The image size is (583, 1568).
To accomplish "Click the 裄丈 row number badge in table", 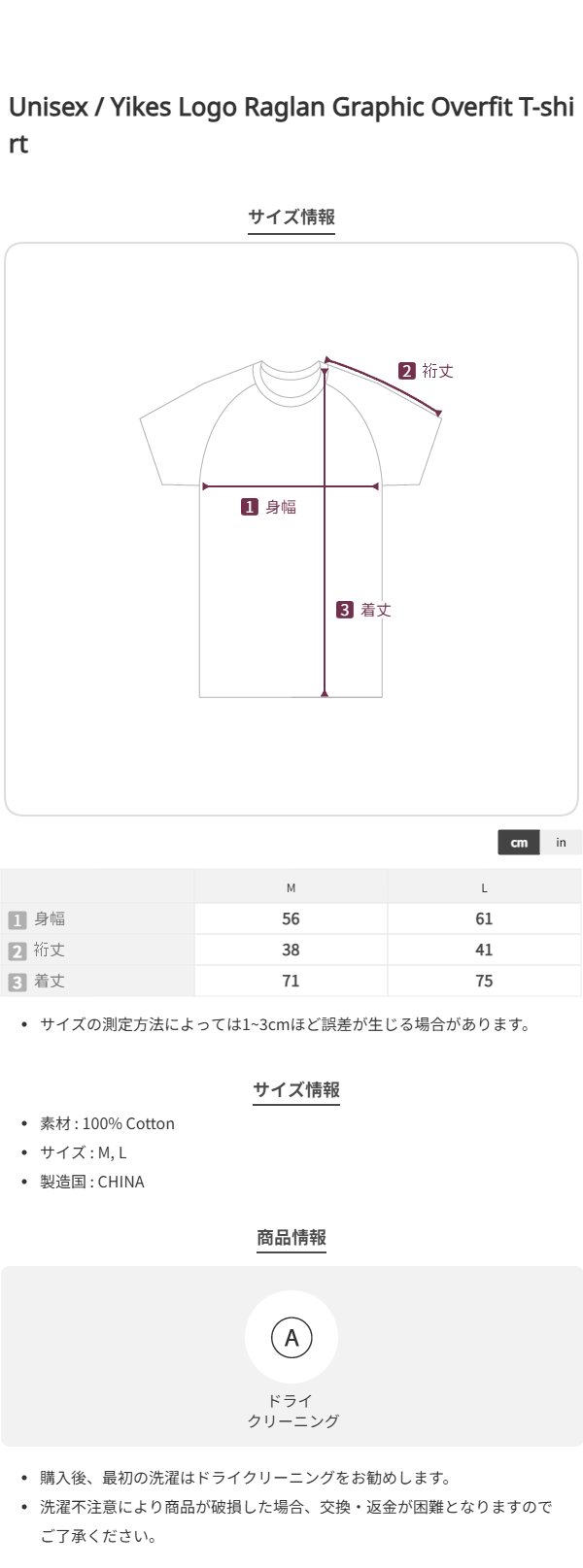I will (17, 951).
